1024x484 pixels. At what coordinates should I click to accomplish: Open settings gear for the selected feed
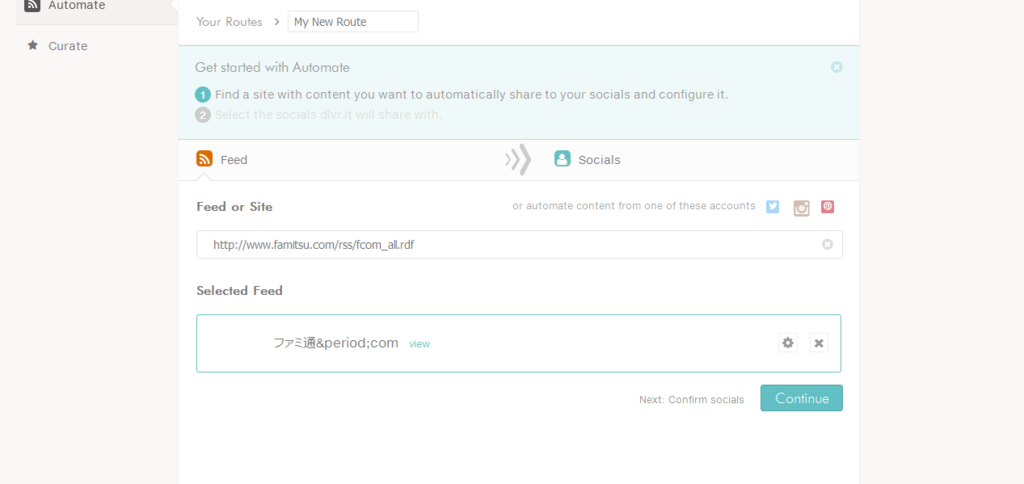coord(788,343)
